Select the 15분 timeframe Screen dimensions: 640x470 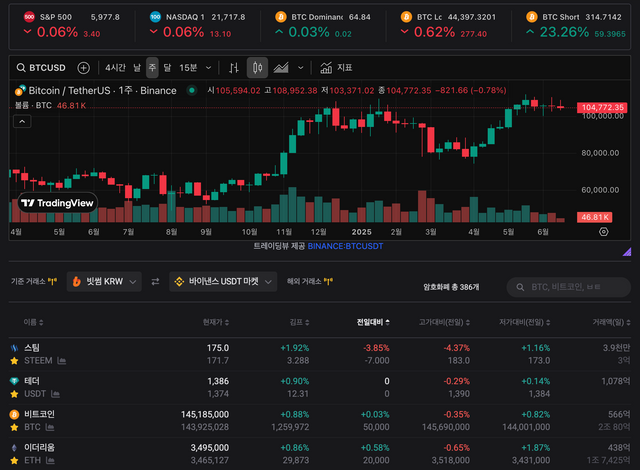point(188,68)
